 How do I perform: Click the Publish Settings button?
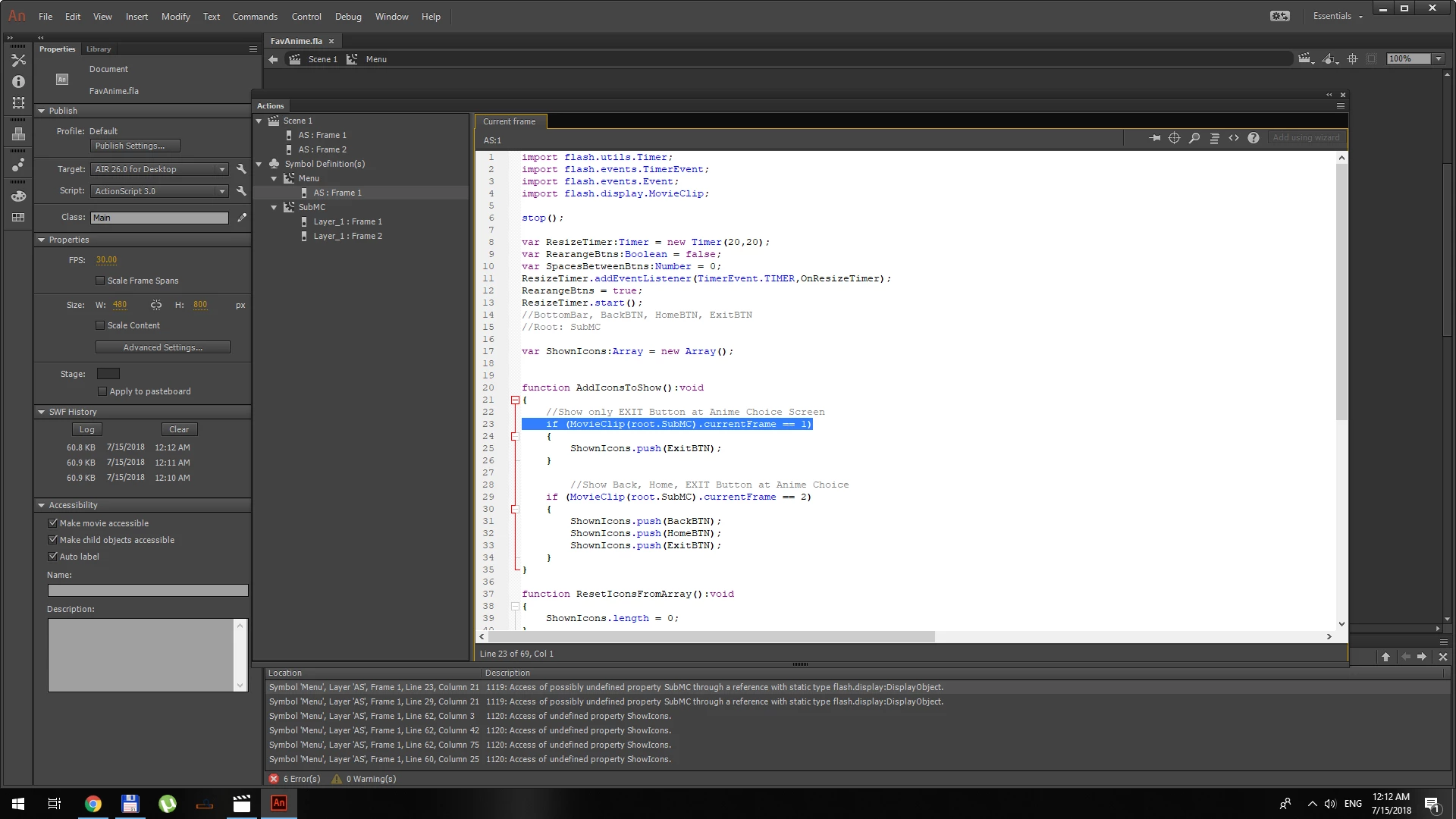click(135, 146)
